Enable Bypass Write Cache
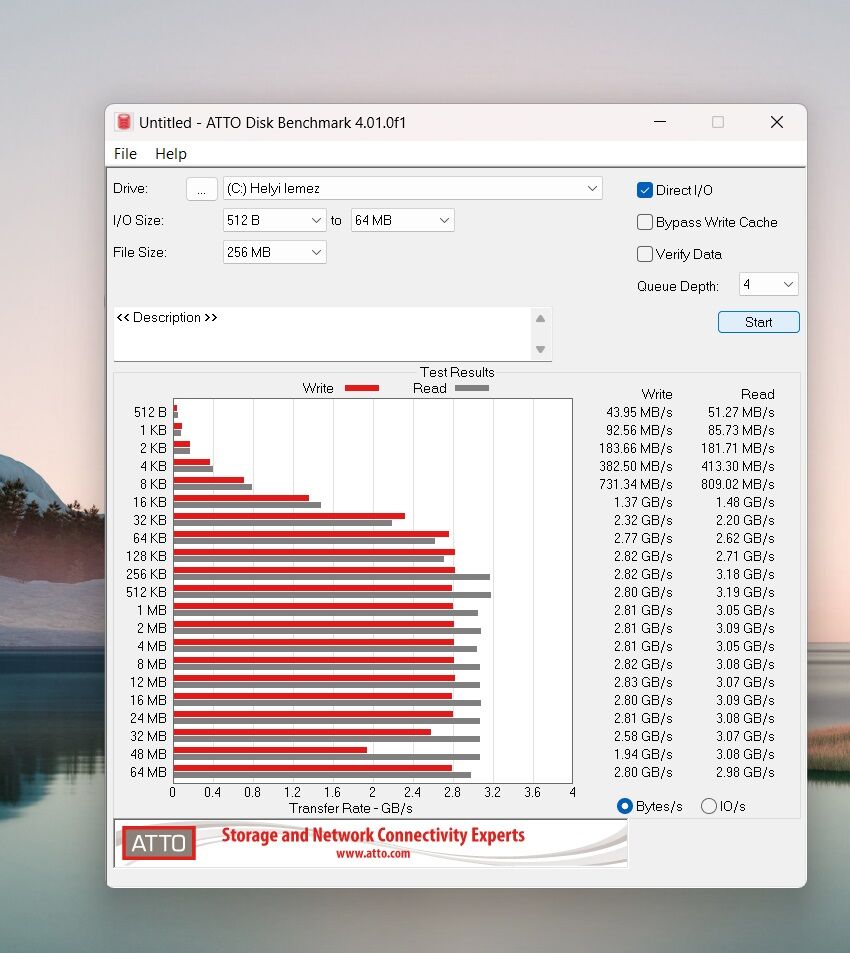 [x=645, y=222]
